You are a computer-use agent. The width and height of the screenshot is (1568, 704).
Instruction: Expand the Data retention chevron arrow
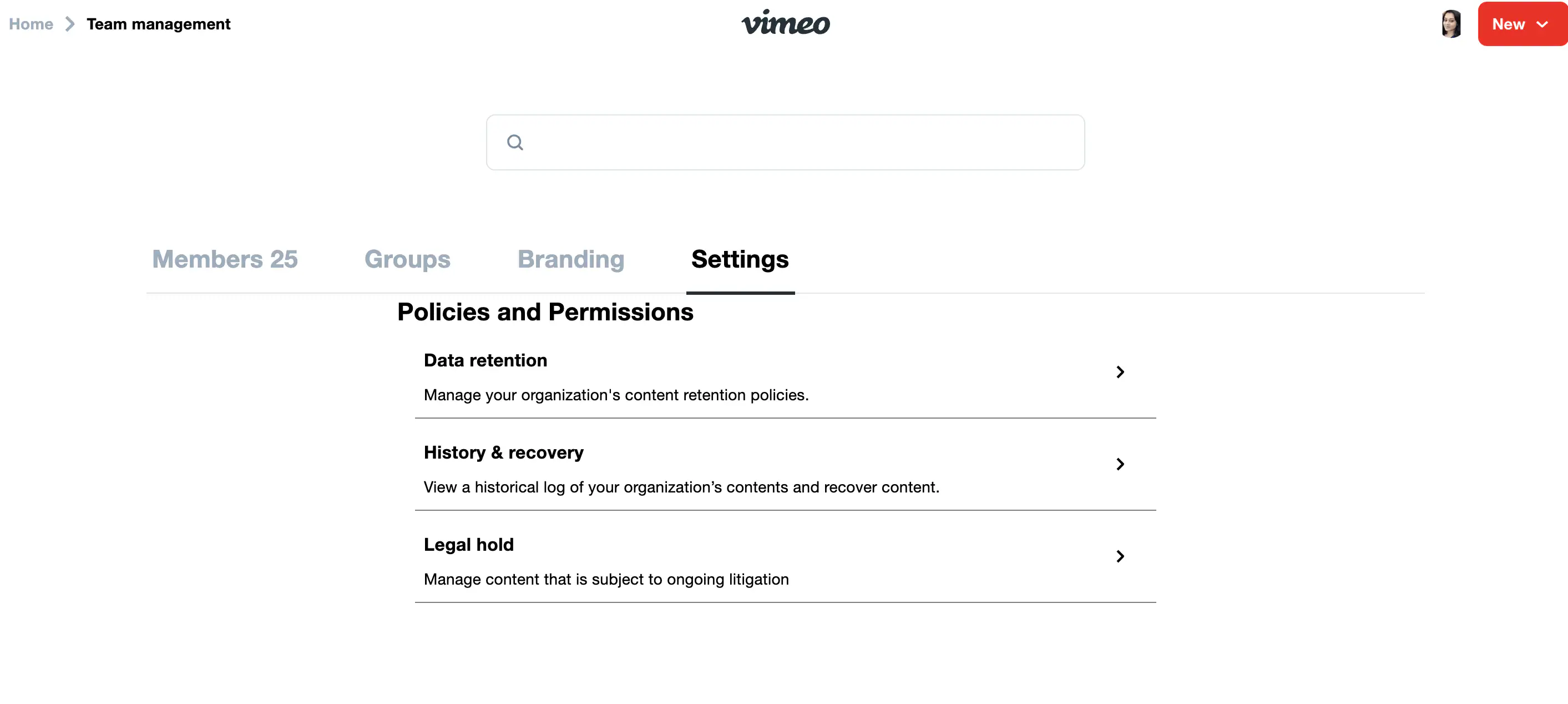[1119, 372]
